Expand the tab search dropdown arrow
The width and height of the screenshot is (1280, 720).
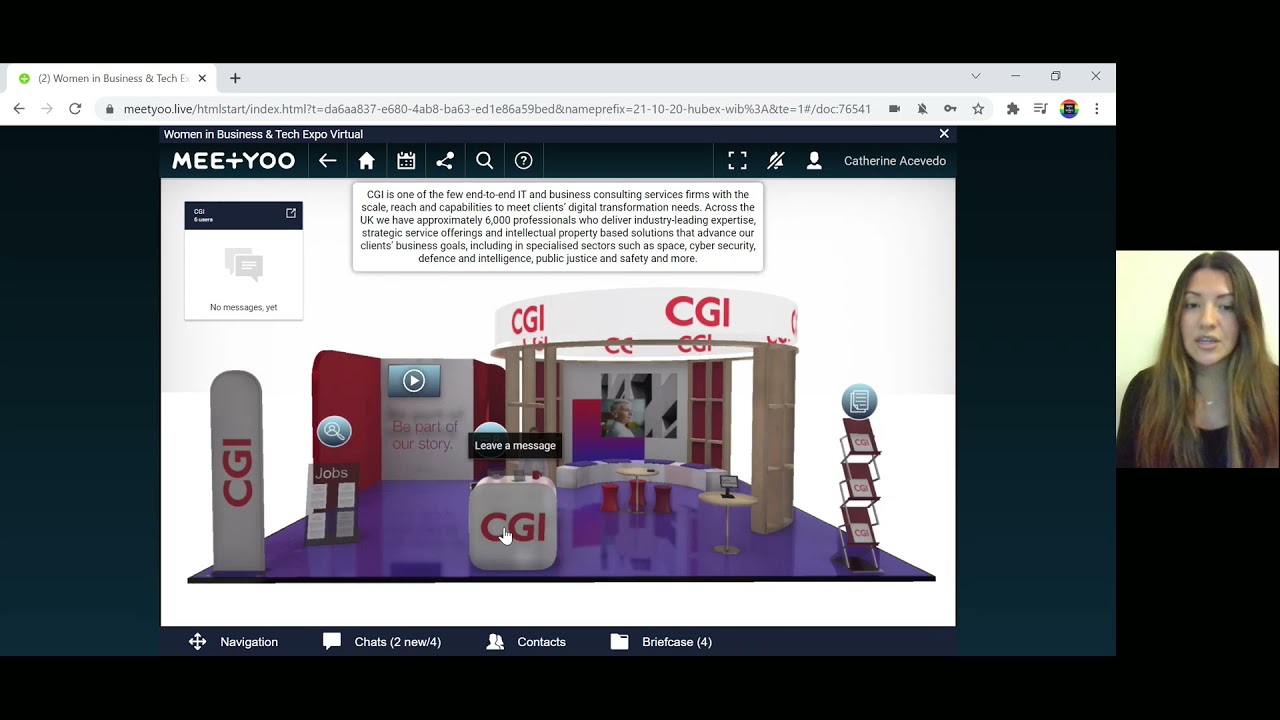tap(976, 76)
